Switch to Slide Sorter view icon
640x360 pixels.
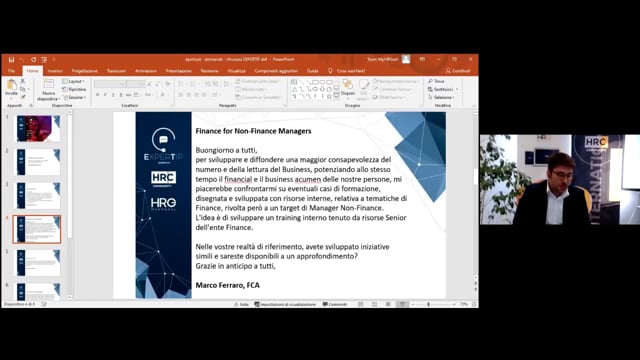[x=375, y=304]
